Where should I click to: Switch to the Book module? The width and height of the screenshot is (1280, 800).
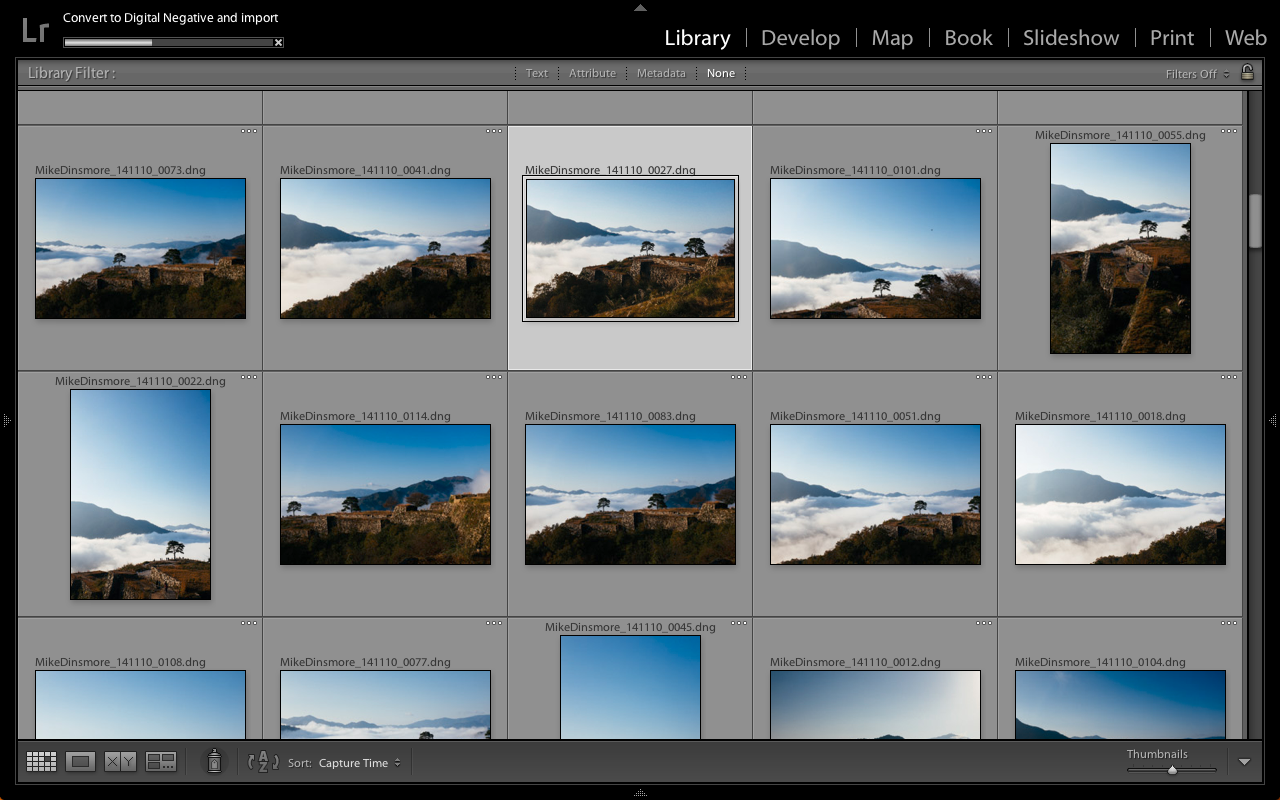click(968, 38)
